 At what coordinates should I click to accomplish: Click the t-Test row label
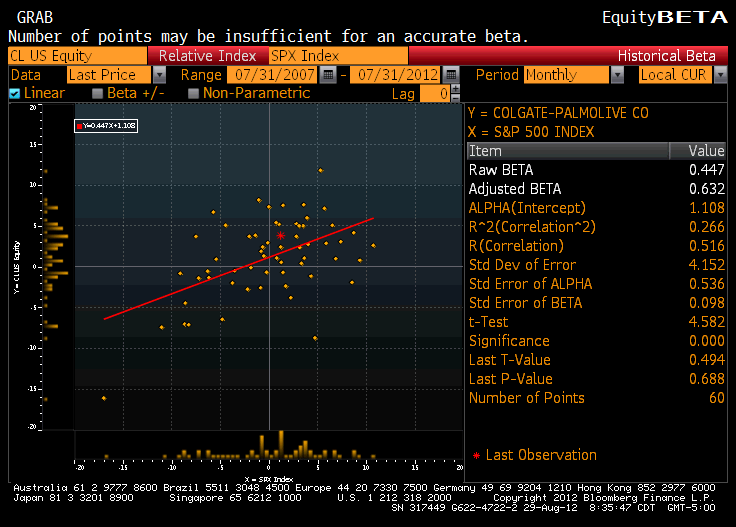488,322
